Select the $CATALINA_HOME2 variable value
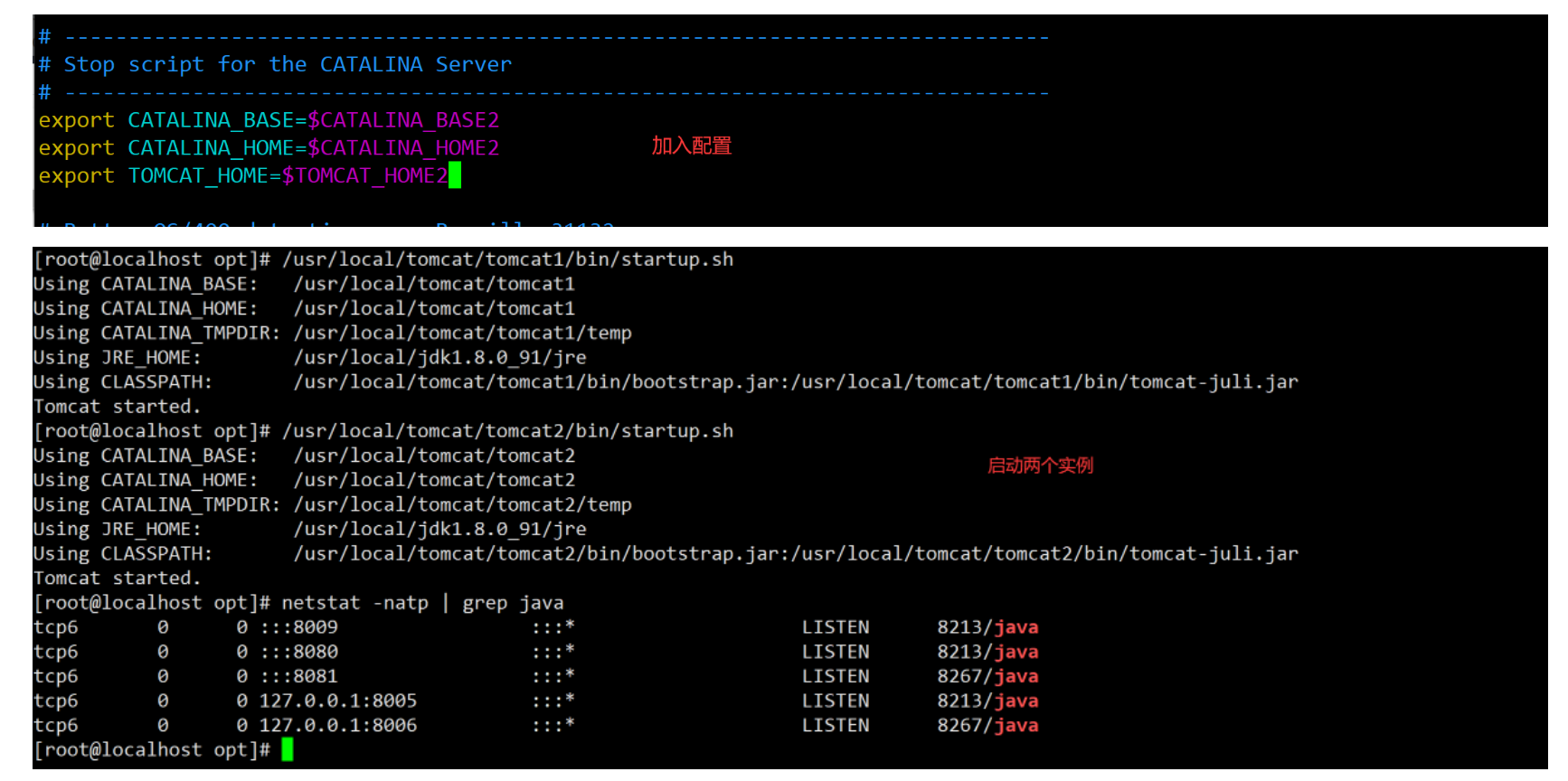Screen dimensions: 1568x781 (x=403, y=148)
